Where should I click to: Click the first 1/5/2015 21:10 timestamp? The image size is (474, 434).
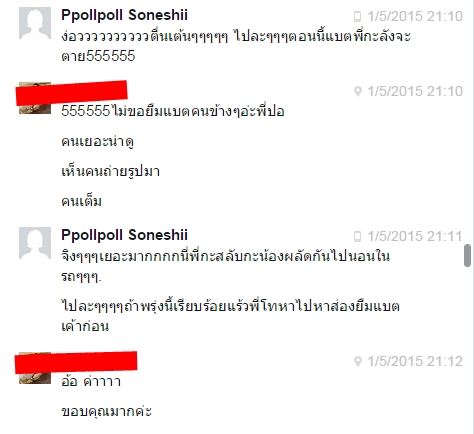(x=415, y=16)
